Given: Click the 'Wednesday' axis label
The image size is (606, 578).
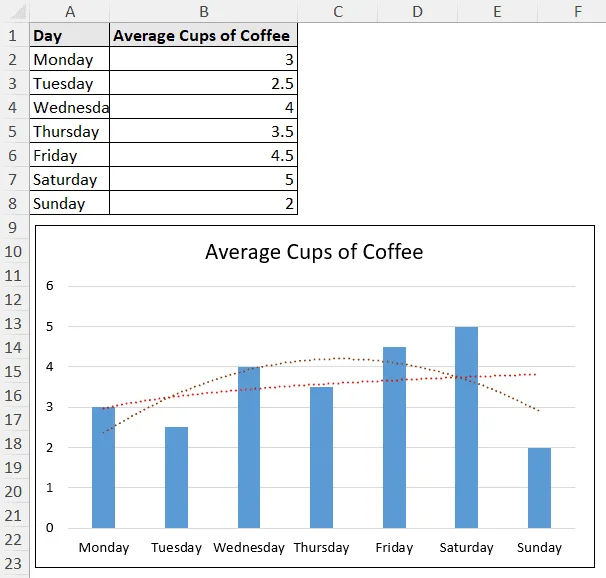Looking at the screenshot, I should point(249,547).
